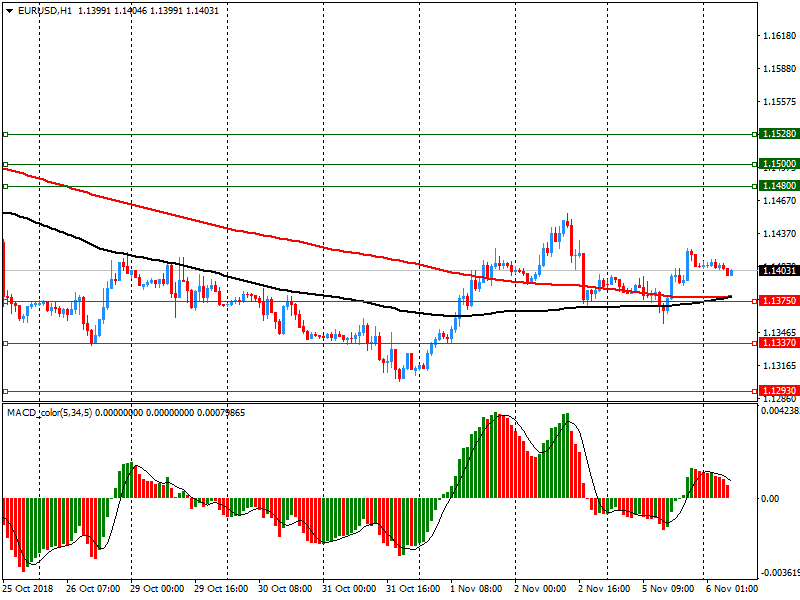Screen dimensions: 800x600
Task: Select the green 1.15000 price level label
Action: coord(779,164)
